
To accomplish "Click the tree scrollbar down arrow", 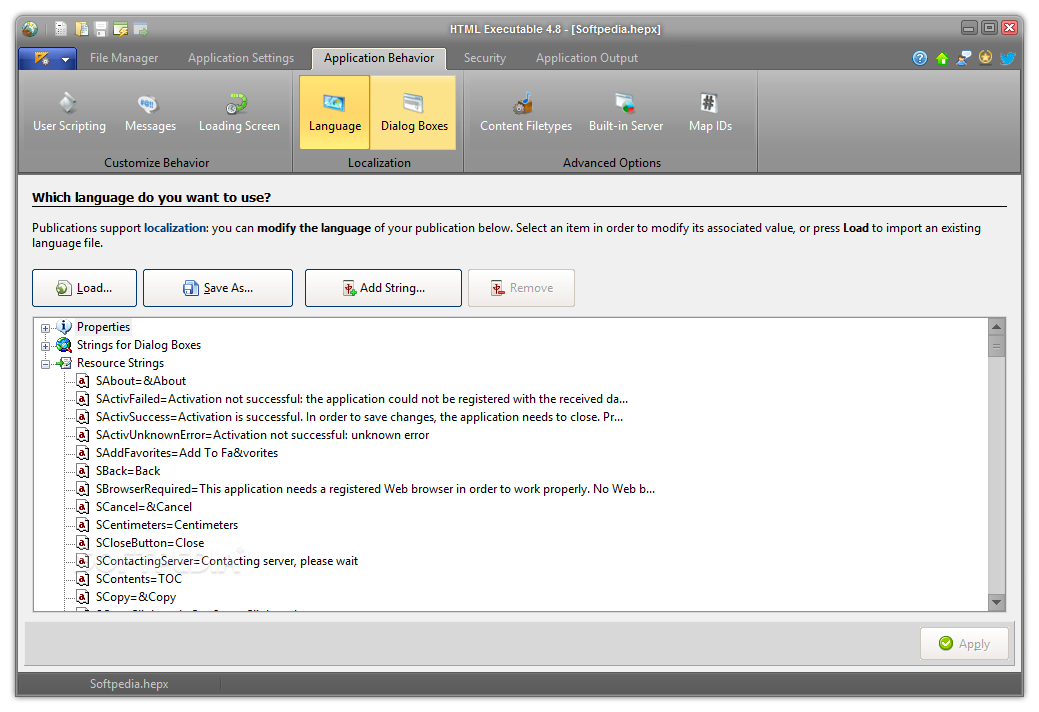I will pos(996,602).
